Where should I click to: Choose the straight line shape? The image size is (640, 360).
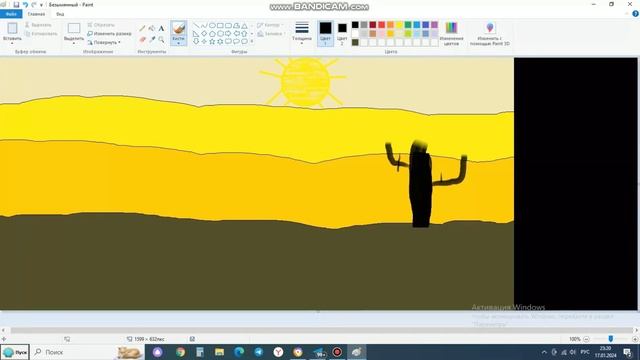(x=196, y=25)
